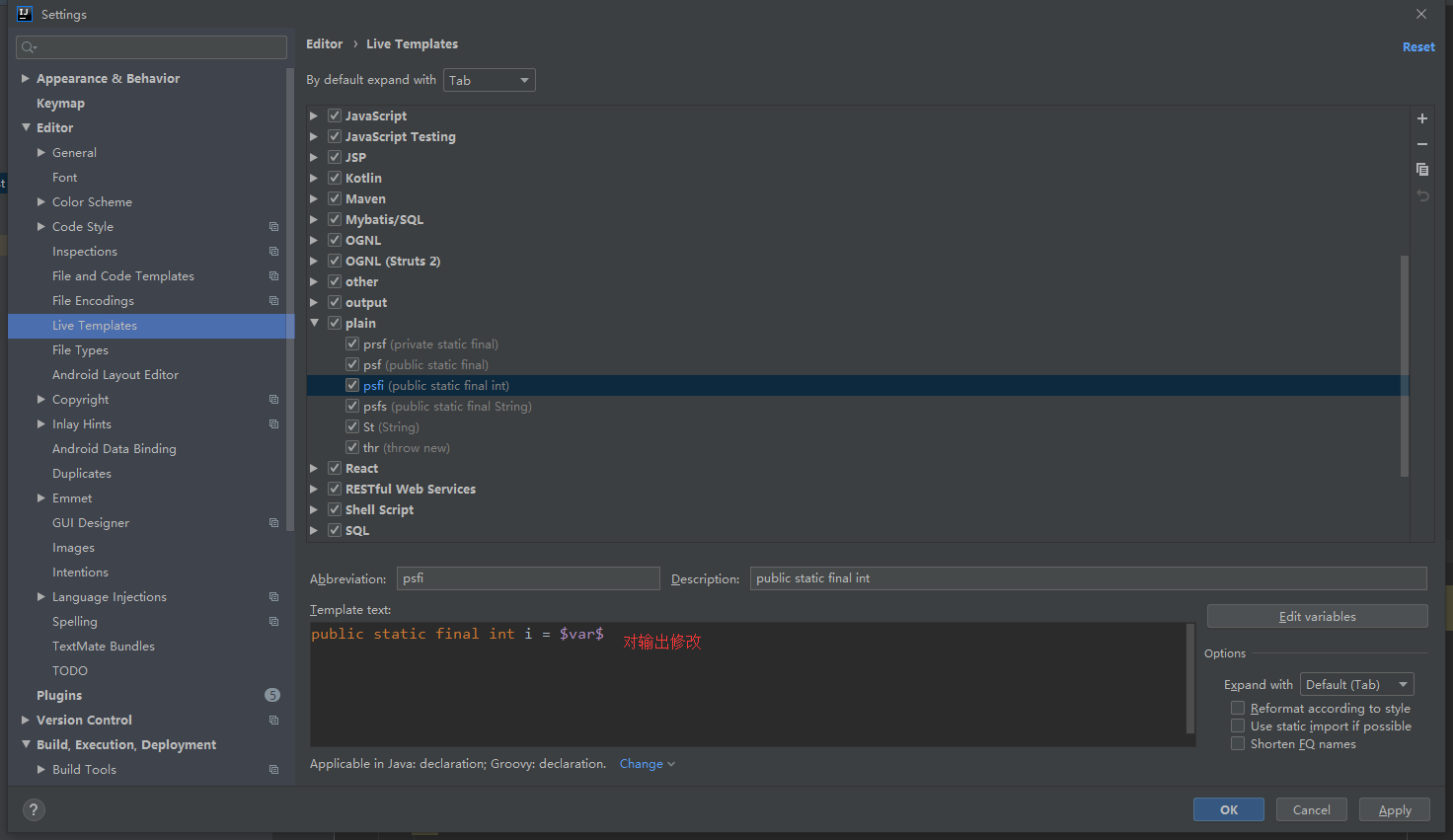Image resolution: width=1453 pixels, height=840 pixels.
Task: Select the Keymap settings page
Action: (x=60, y=104)
